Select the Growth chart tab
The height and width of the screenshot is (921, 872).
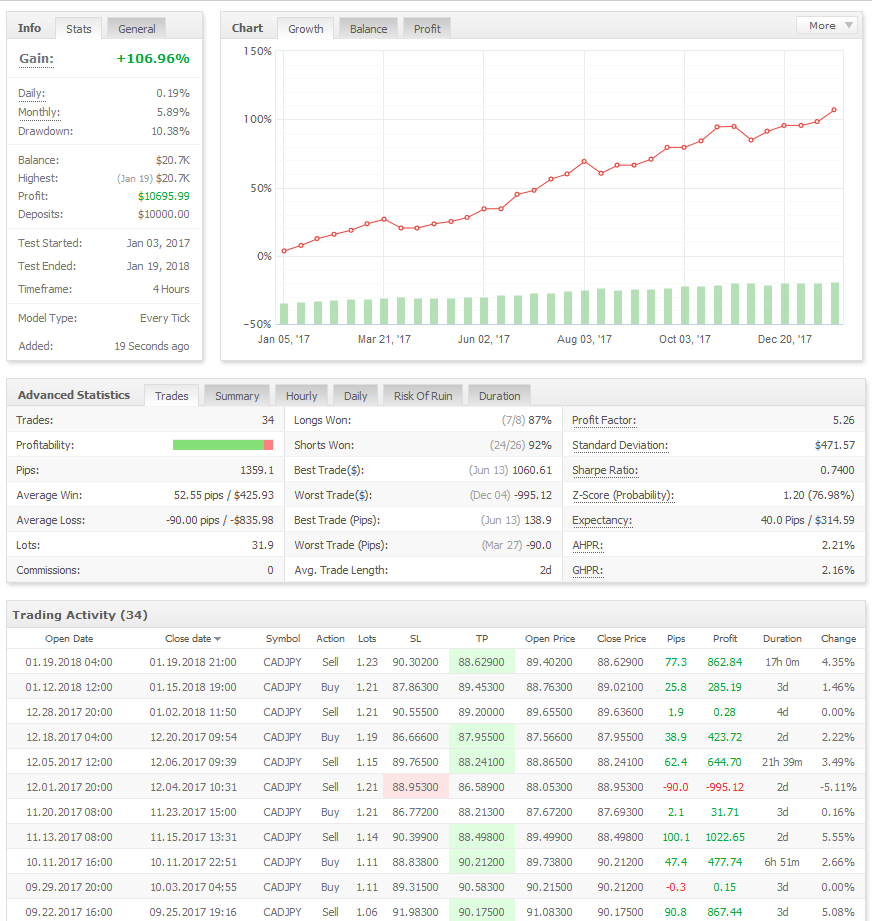[305, 29]
